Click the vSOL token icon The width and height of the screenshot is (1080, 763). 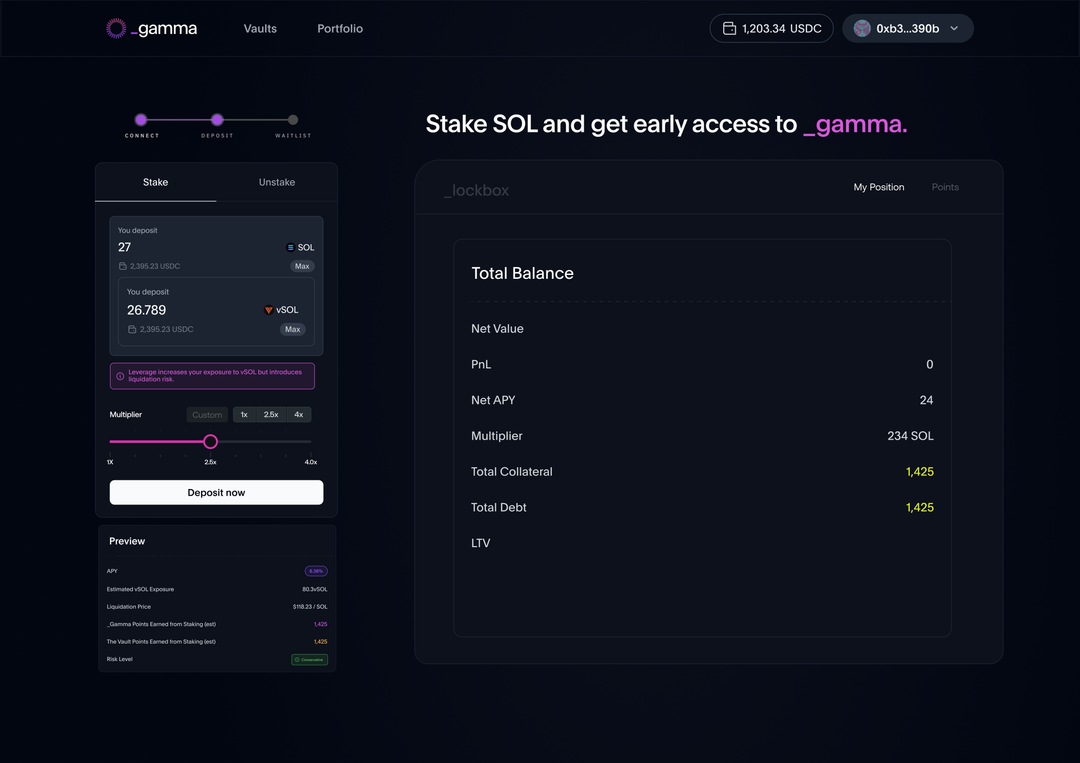[269, 310]
